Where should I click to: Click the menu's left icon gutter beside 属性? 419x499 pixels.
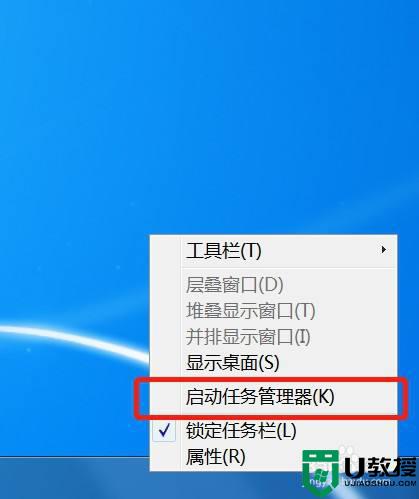click(165, 457)
